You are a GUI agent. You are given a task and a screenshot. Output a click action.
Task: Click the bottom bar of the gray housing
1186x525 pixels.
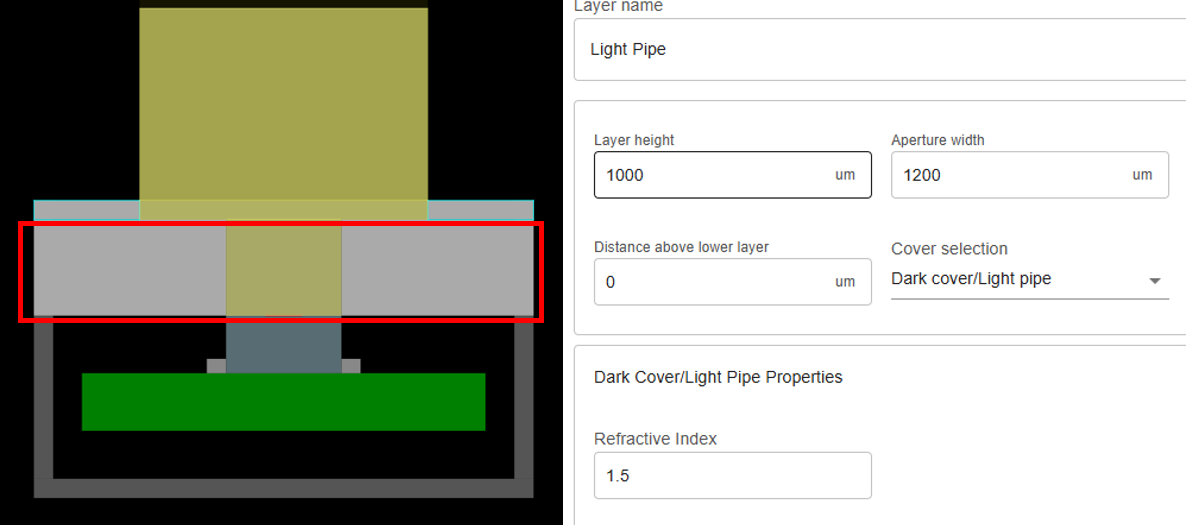coord(283,488)
